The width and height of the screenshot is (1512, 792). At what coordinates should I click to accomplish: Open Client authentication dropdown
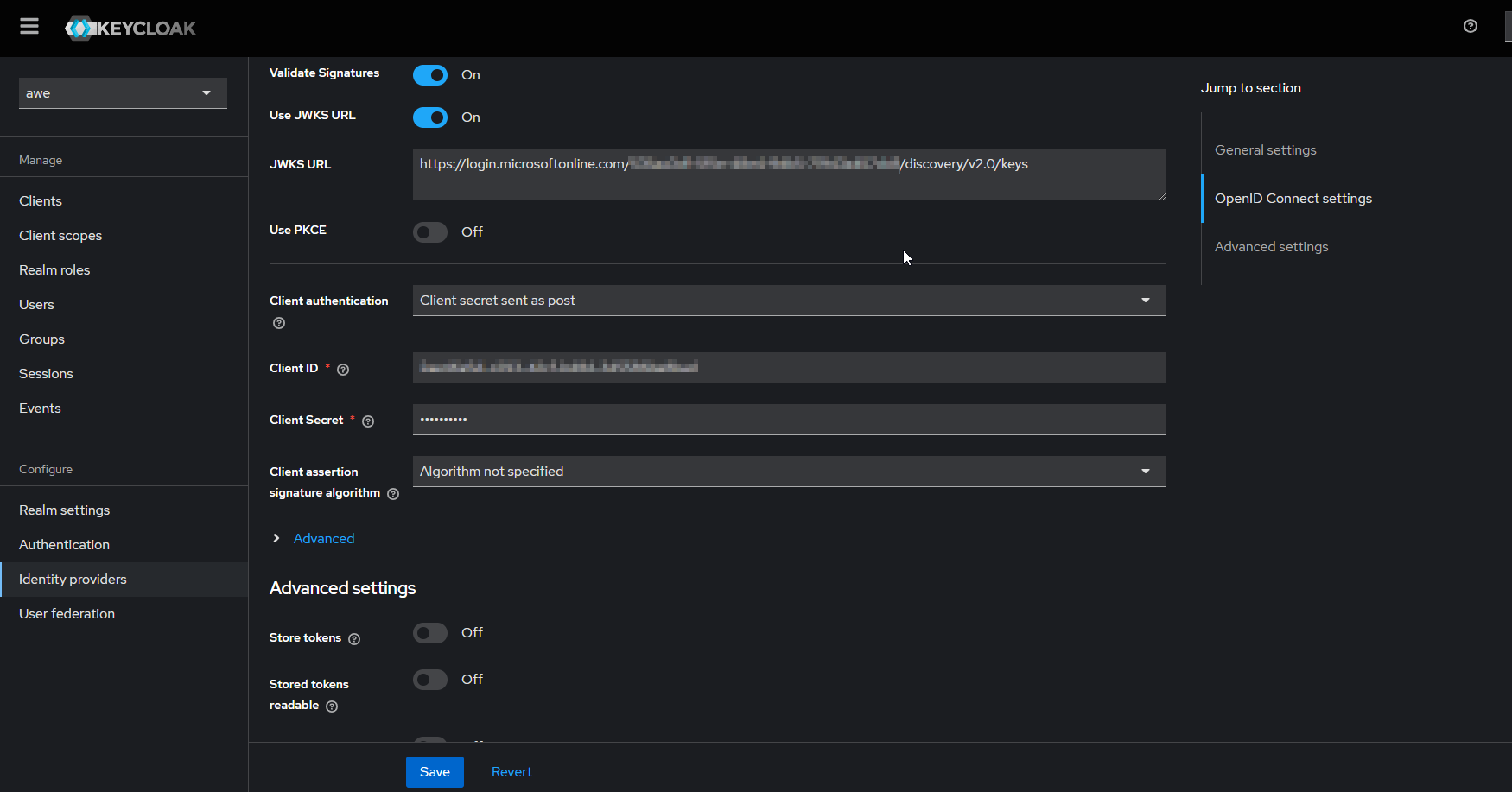(x=790, y=301)
